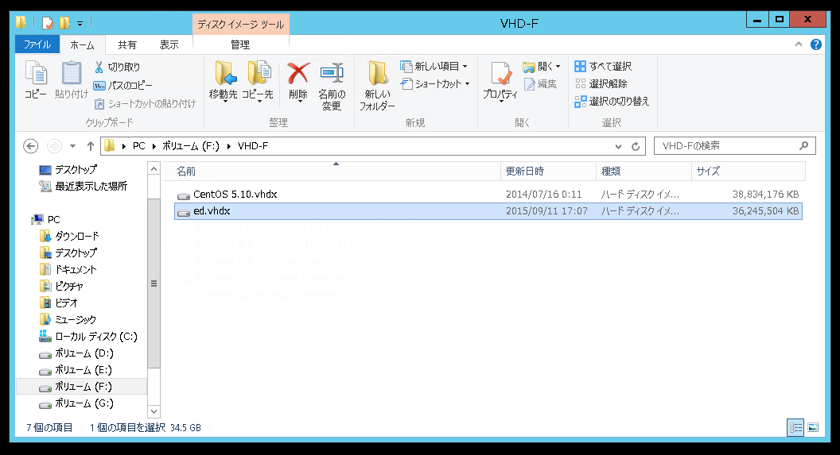Open Pictures (ピクチャ) folder
This screenshot has height=455, width=840.
coord(62,286)
